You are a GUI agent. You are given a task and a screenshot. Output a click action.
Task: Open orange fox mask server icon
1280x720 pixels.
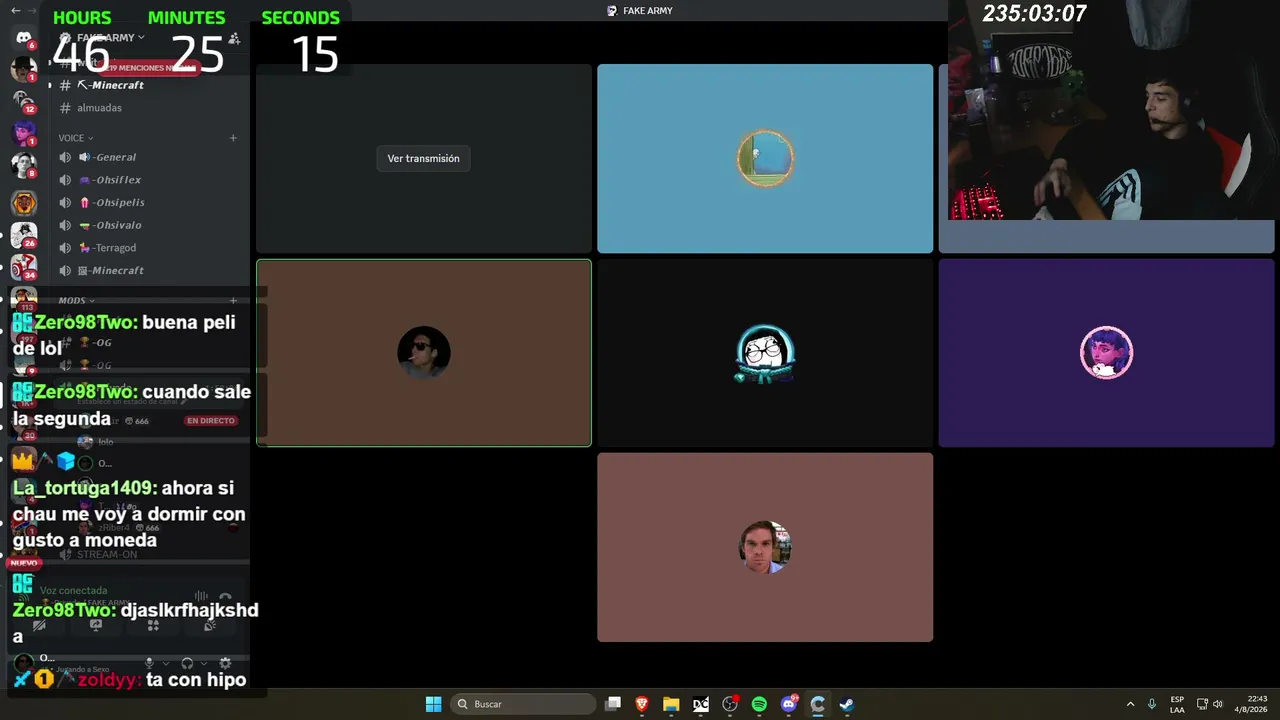23,203
